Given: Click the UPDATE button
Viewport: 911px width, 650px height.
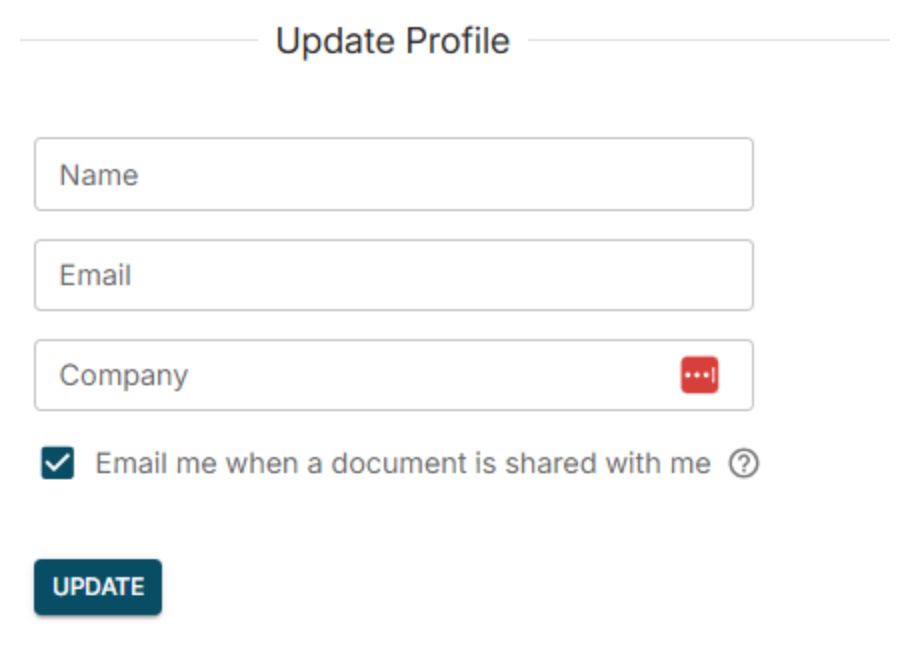Looking at the screenshot, I should 98,587.
